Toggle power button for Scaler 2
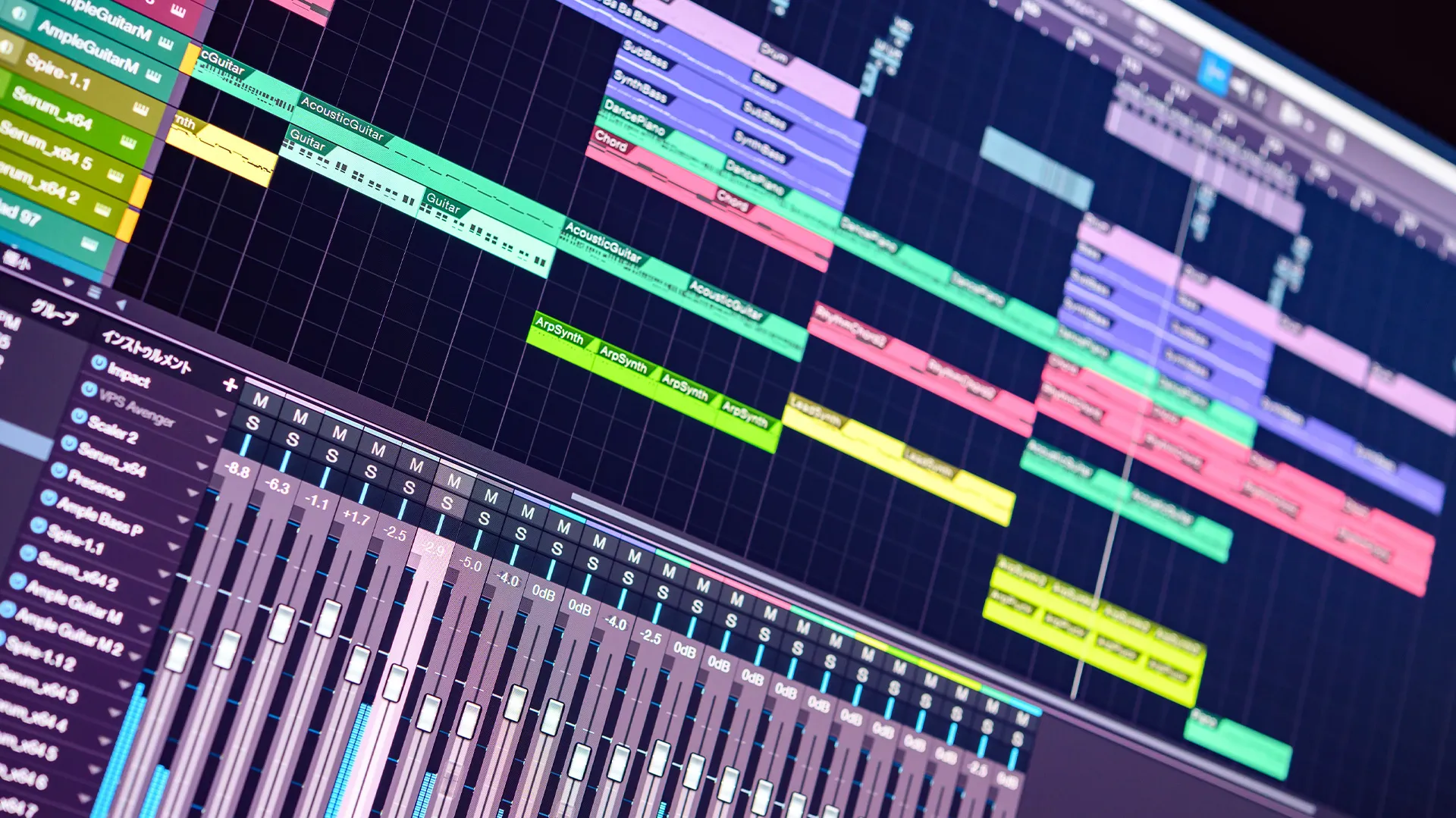 point(79,416)
